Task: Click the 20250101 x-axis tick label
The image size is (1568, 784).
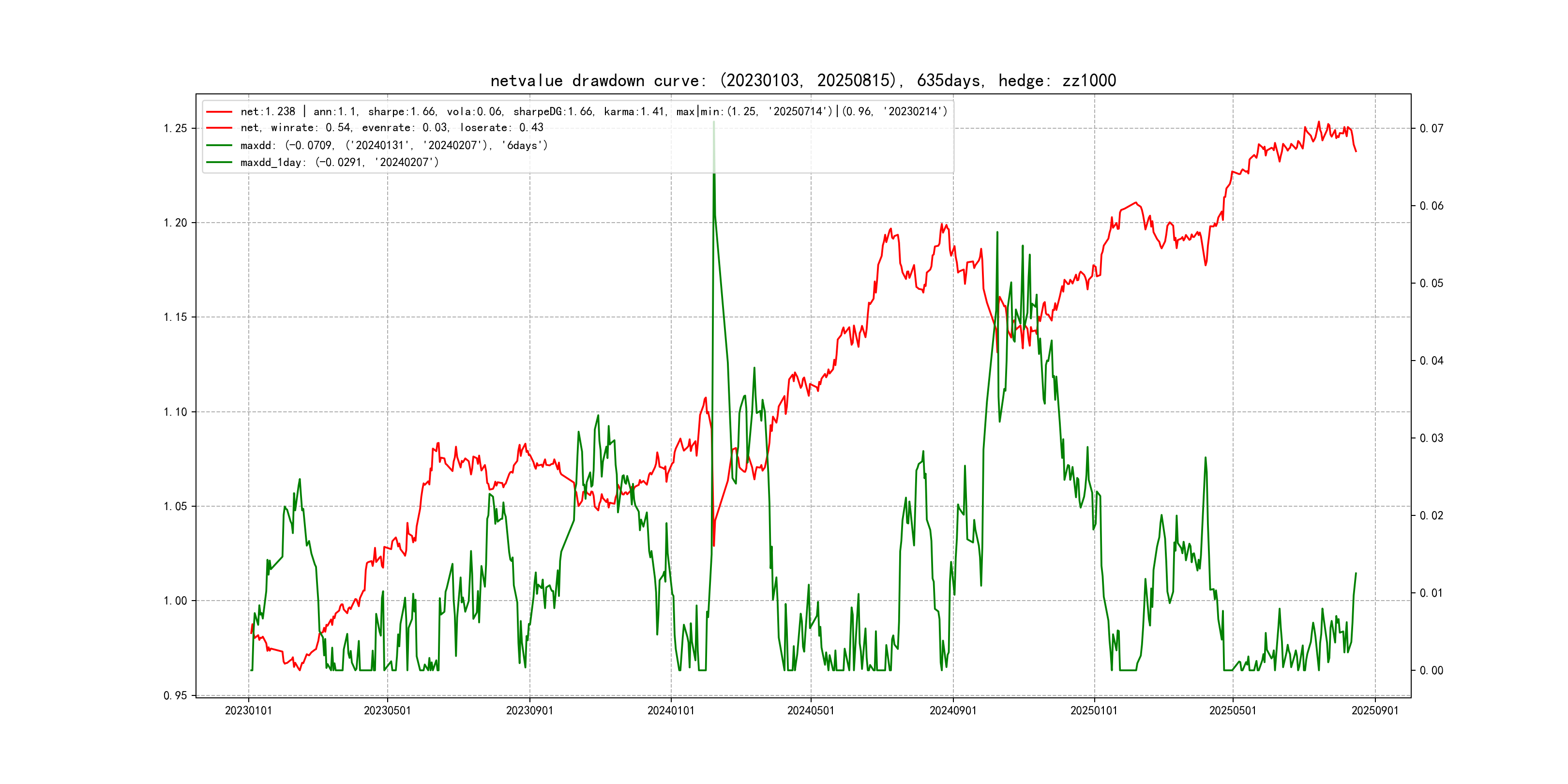Action: pyautogui.click(x=1094, y=710)
